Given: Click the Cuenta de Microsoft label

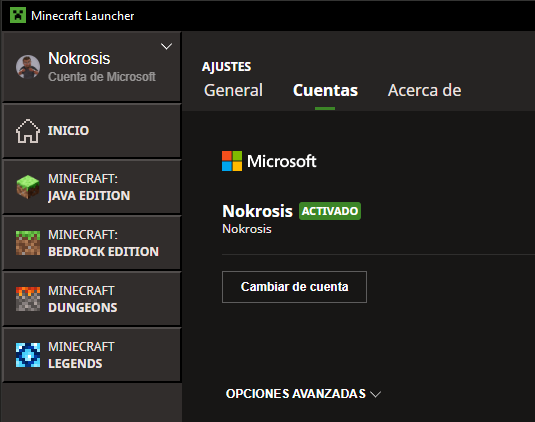Looking at the screenshot, I should pos(102,77).
